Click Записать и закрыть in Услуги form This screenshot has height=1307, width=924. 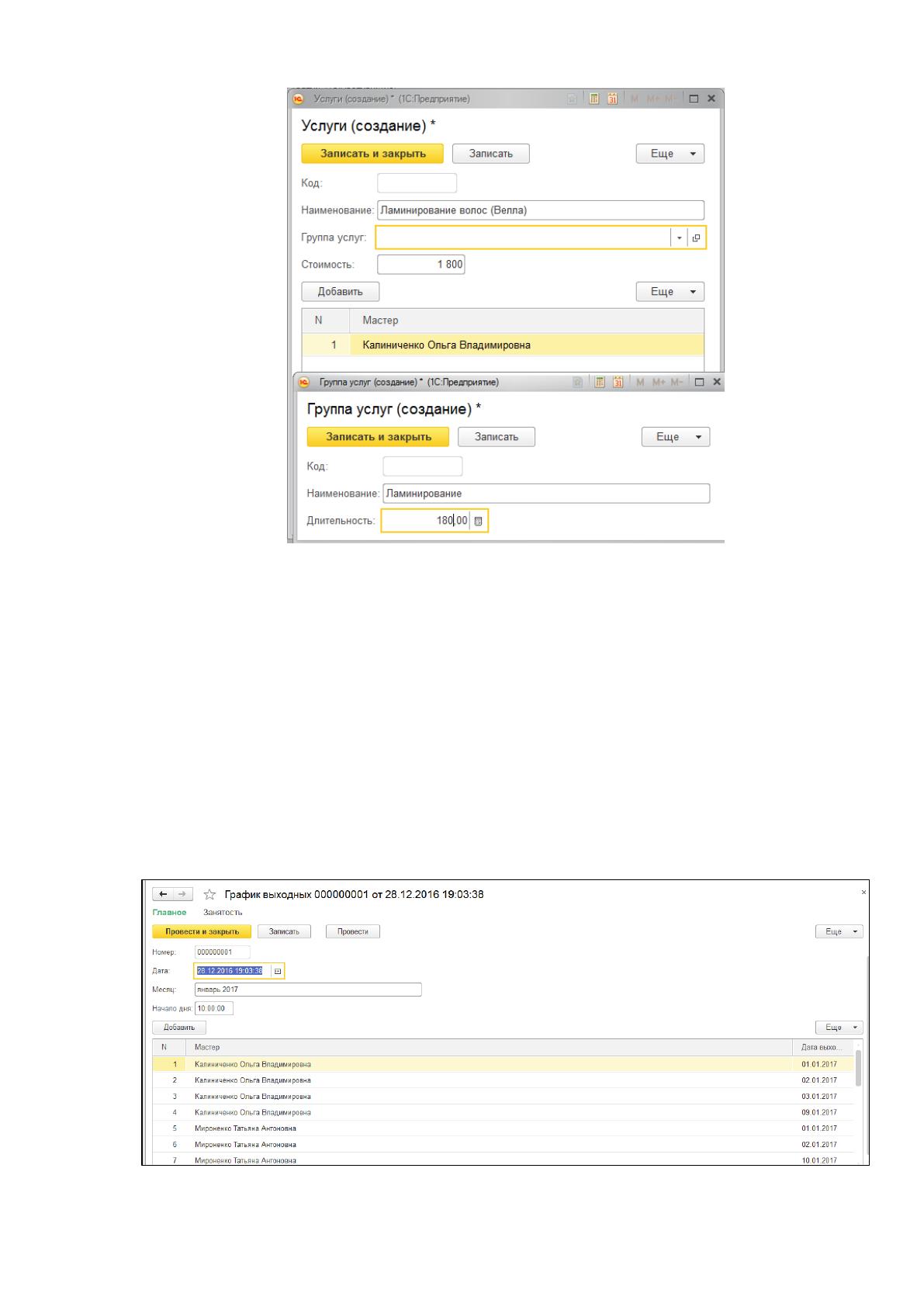(373, 154)
